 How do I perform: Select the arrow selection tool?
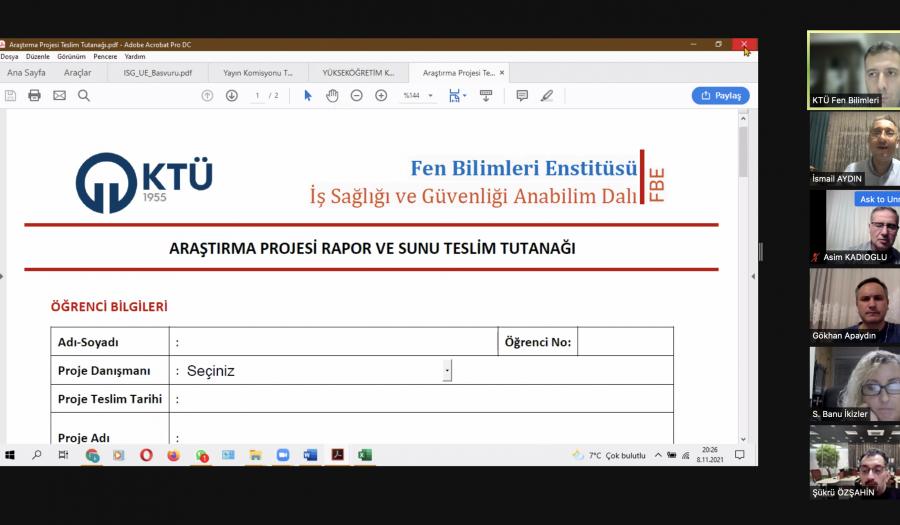click(x=308, y=96)
